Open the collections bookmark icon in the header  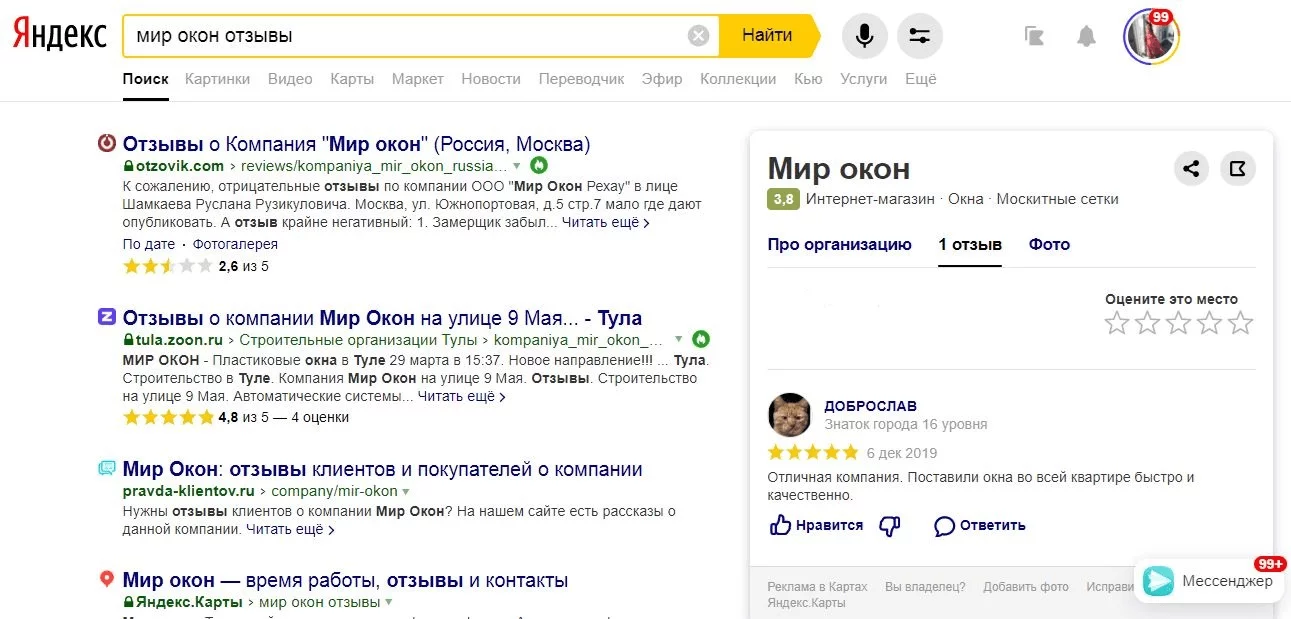[1035, 36]
